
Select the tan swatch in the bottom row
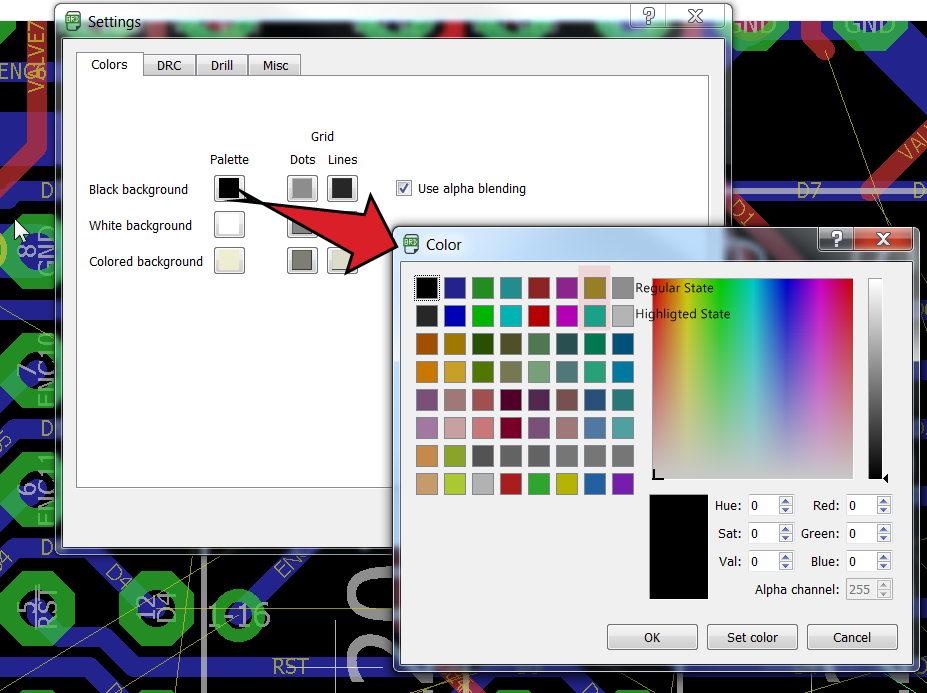(427, 484)
